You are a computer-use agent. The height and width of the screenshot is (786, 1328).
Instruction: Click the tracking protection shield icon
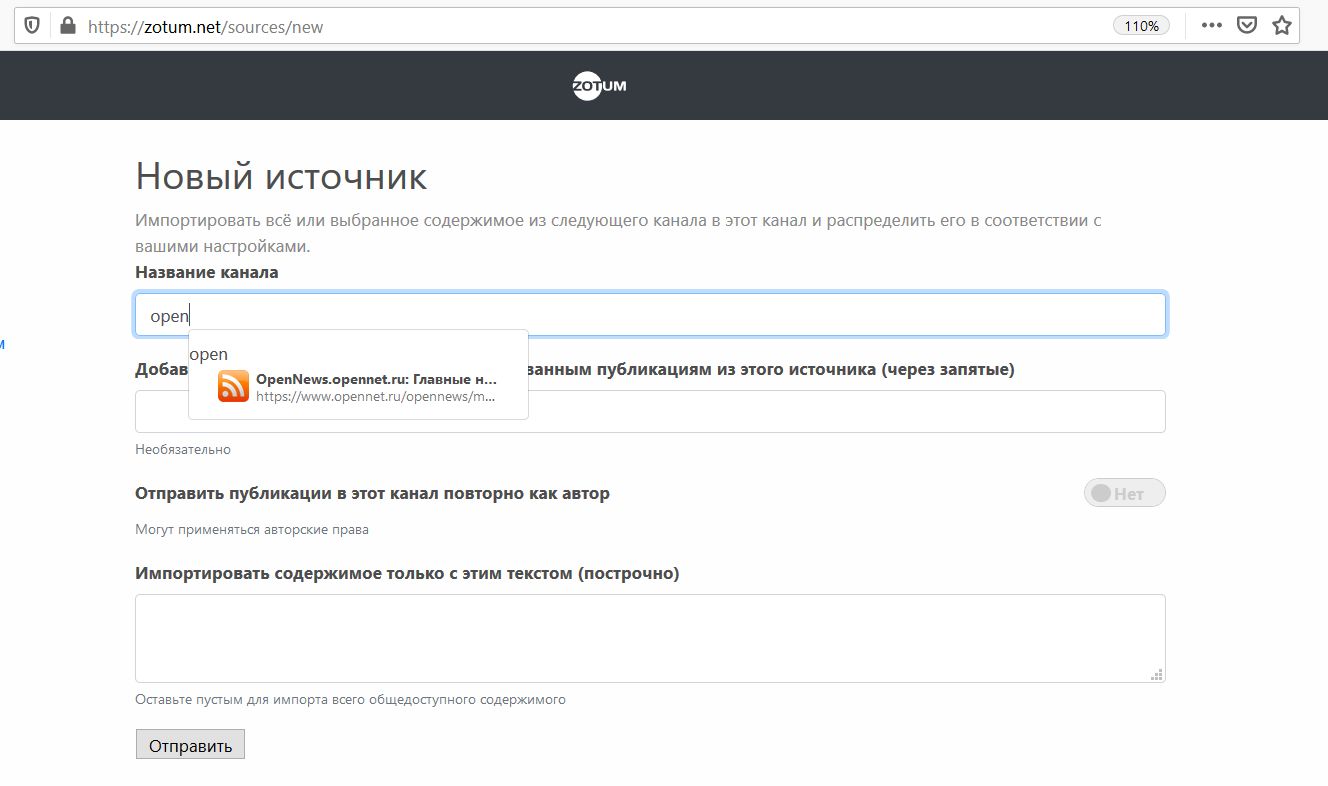pos(32,26)
